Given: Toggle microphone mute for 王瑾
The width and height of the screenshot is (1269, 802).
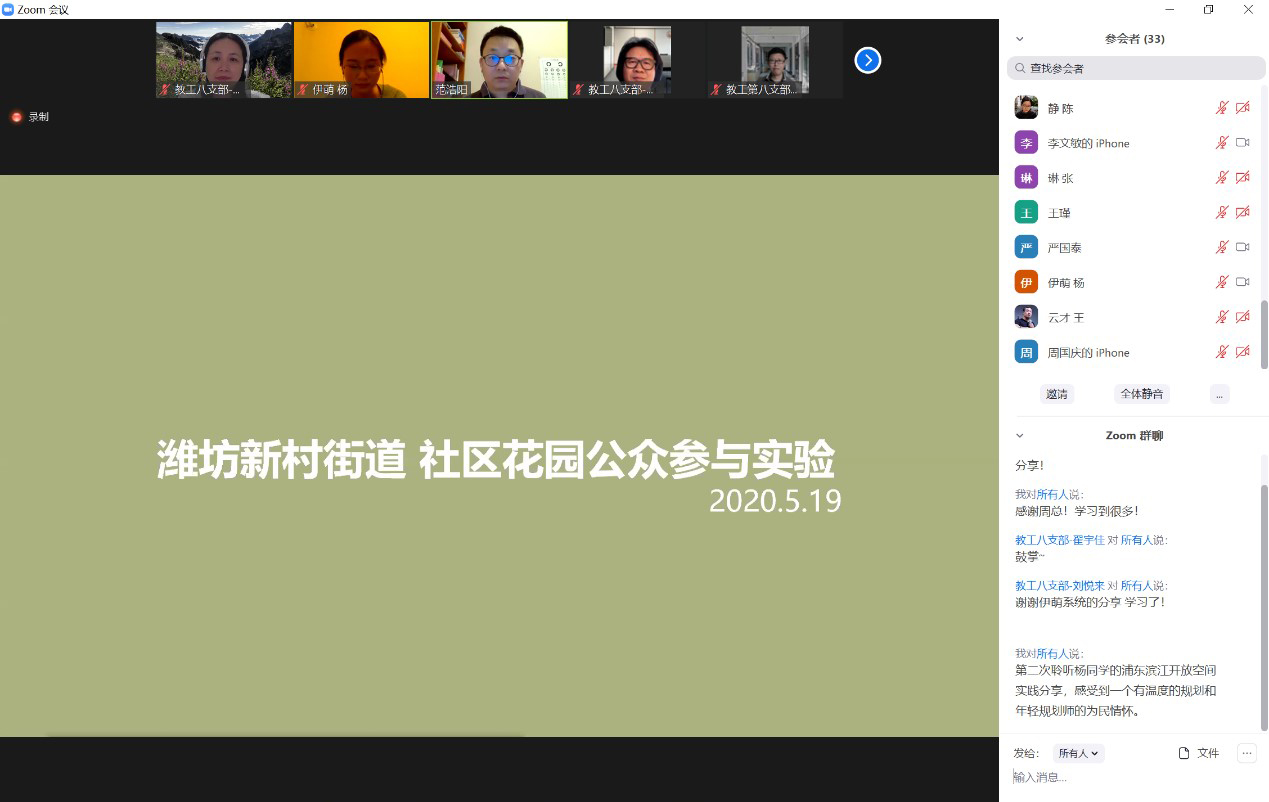Looking at the screenshot, I should tap(1221, 213).
